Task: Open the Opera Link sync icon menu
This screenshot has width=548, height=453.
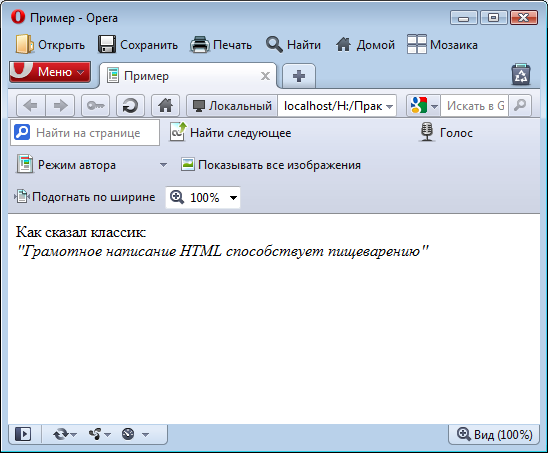Action: [65, 434]
